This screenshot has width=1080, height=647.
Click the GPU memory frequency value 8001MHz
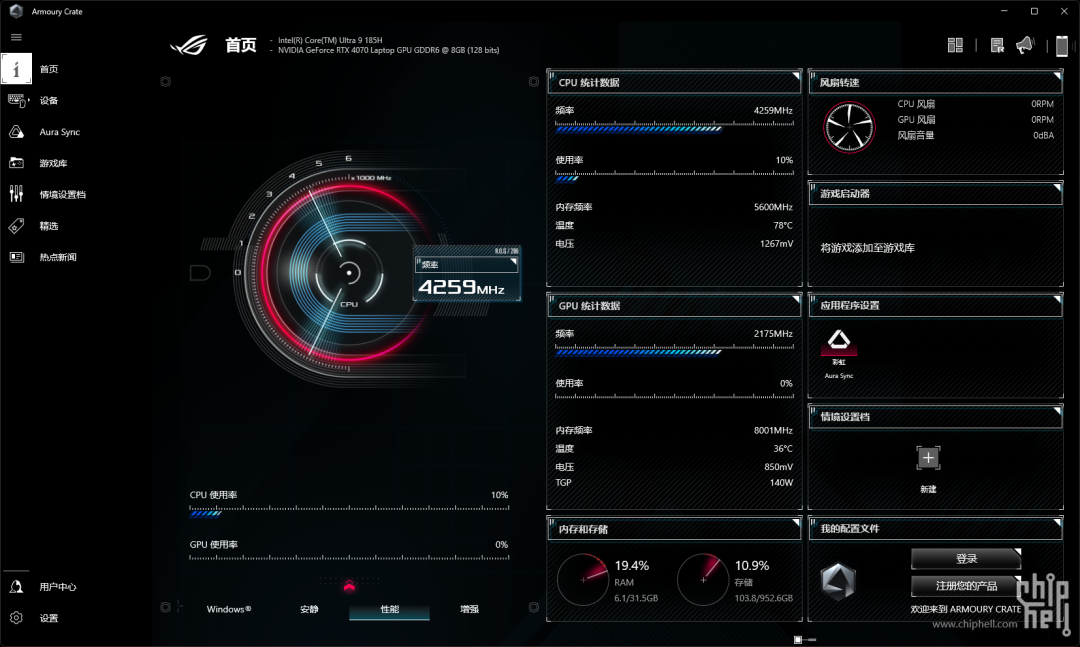(773, 430)
